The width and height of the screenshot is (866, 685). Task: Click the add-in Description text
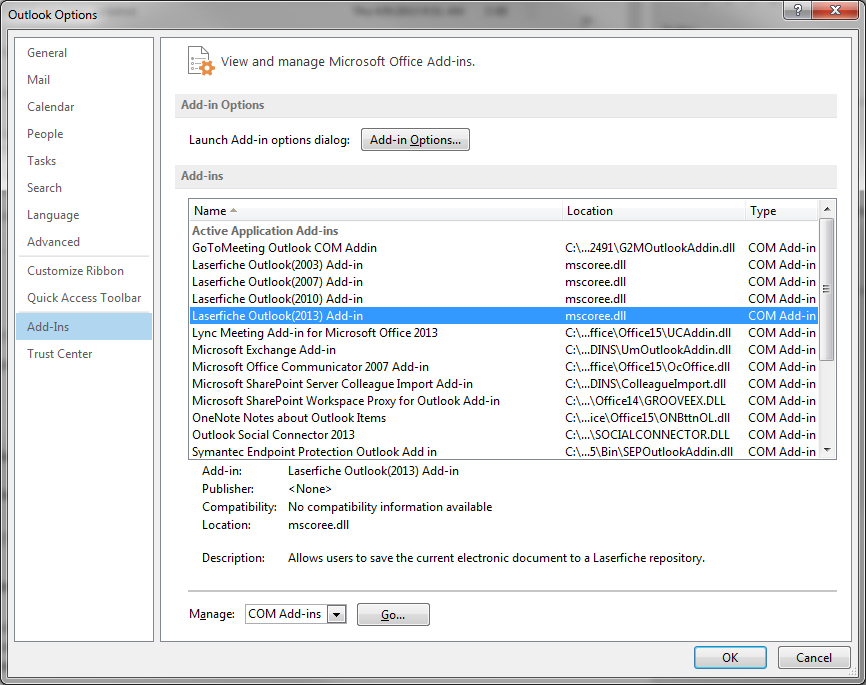(x=496, y=558)
